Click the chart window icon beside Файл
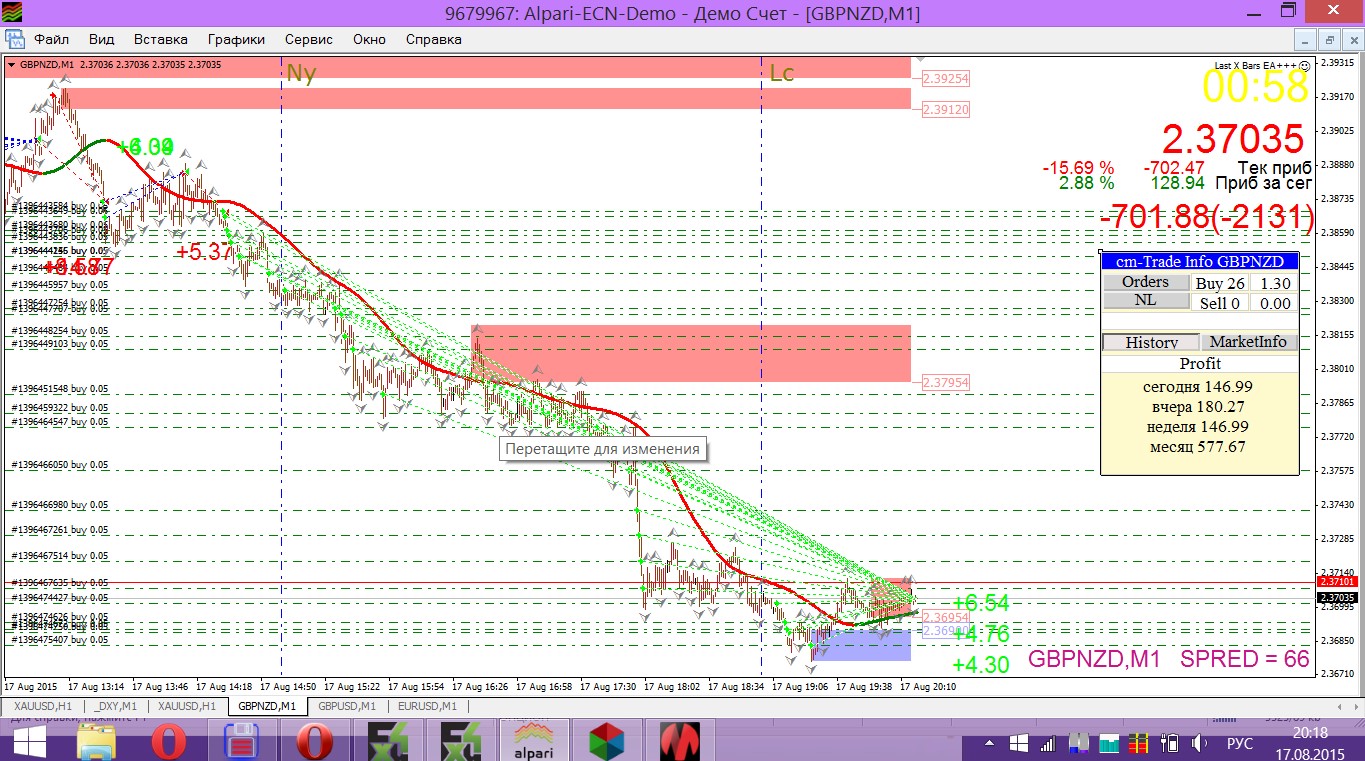 15,39
